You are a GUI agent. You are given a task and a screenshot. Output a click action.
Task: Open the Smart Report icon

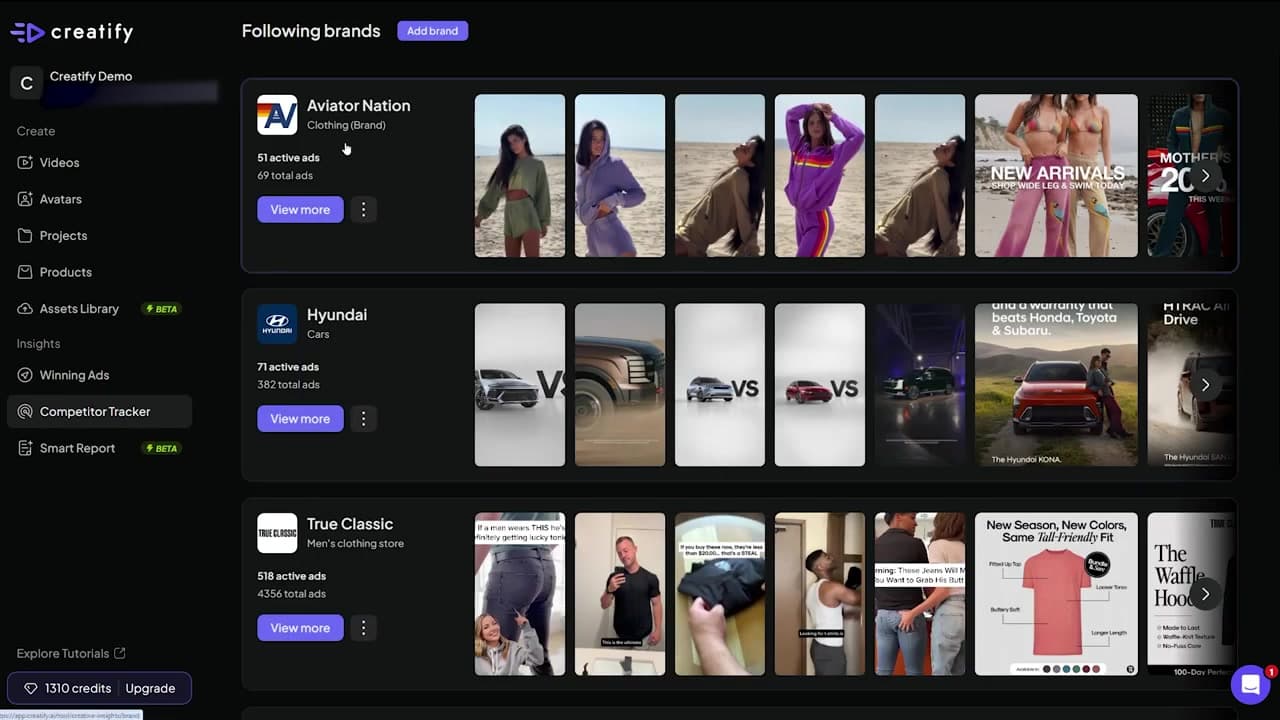point(25,448)
